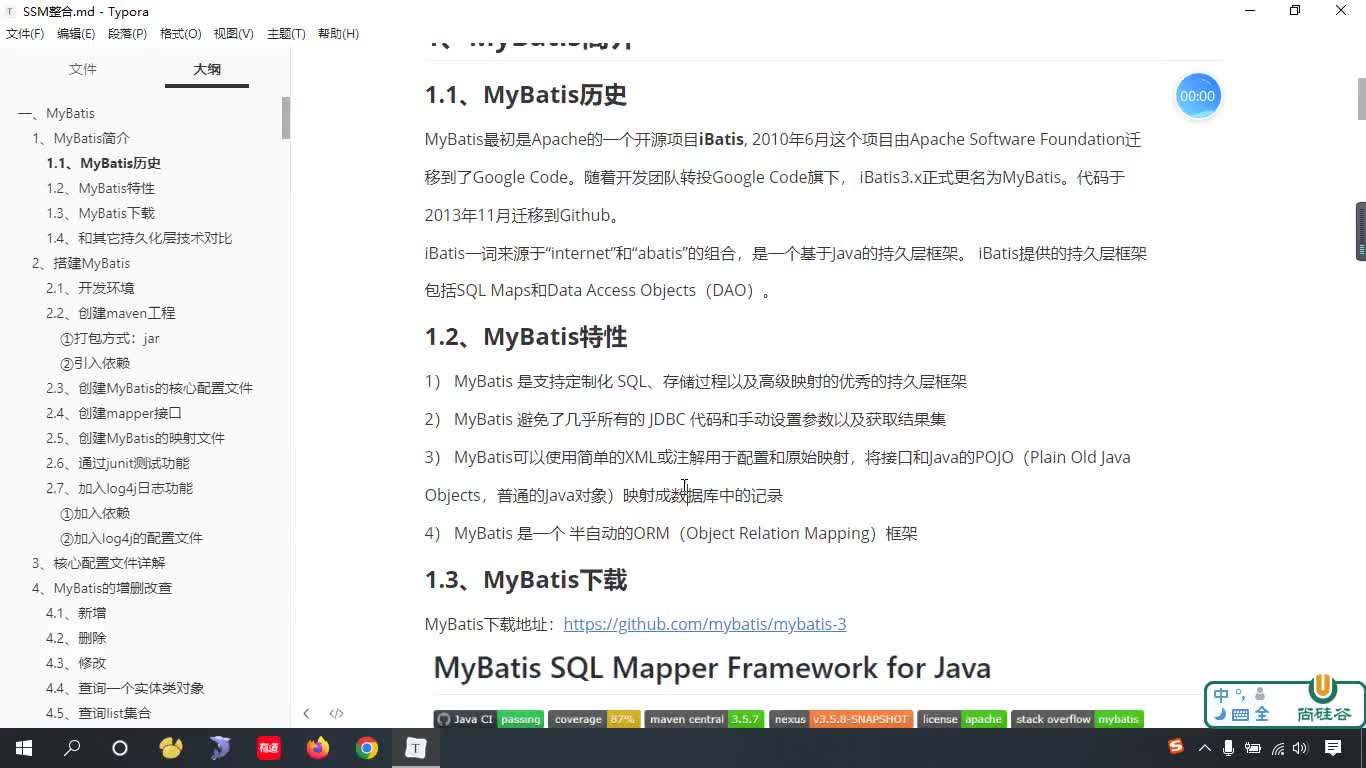The height and width of the screenshot is (768, 1366).
Task: Go to 一、MyBatis outline heading
Action: coord(56,113)
